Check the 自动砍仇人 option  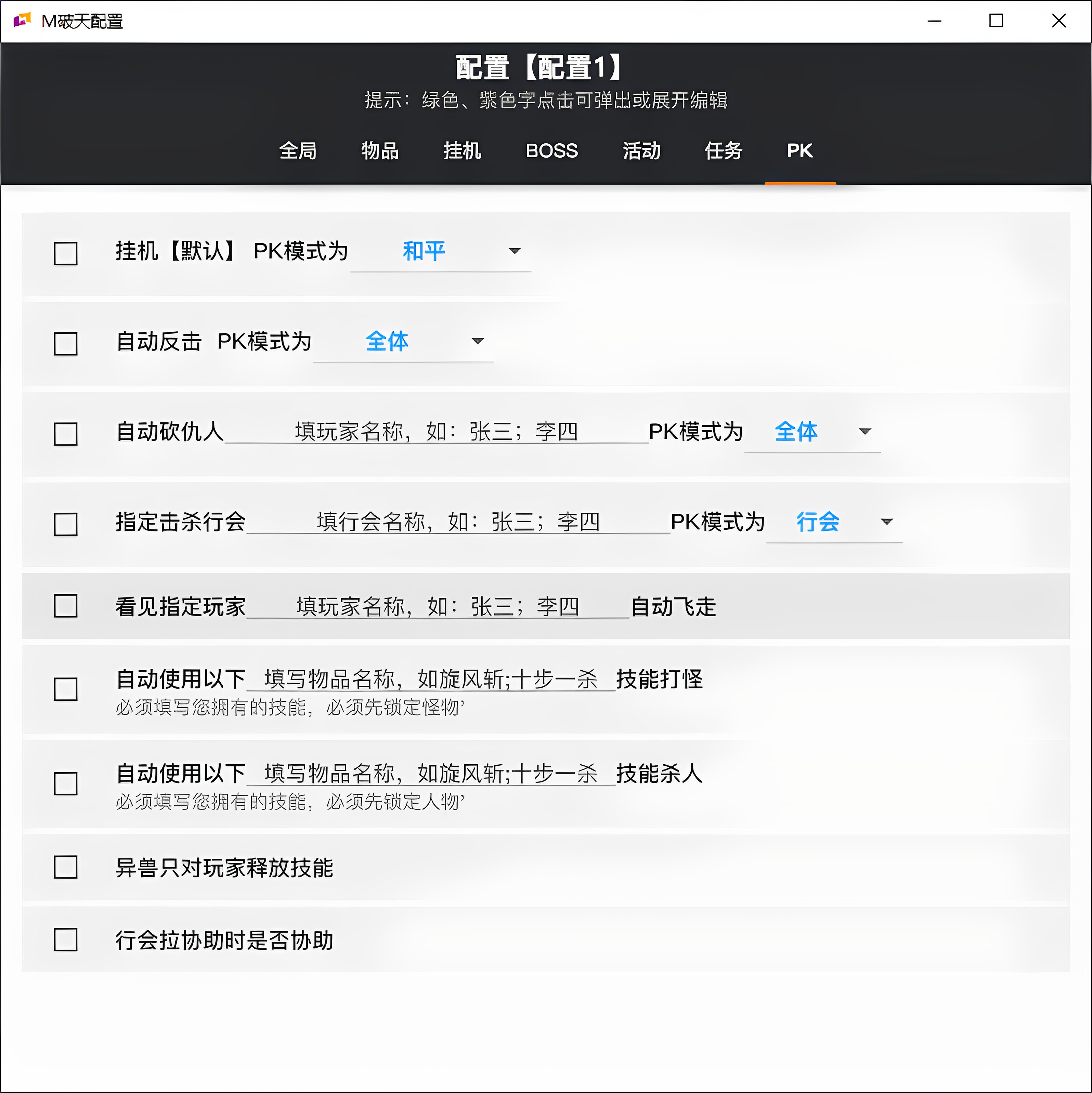66,434
